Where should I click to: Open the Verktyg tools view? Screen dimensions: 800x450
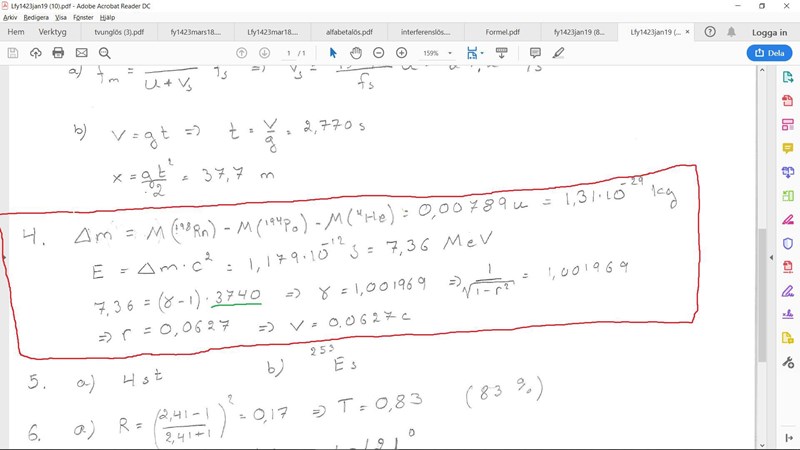(x=52, y=32)
